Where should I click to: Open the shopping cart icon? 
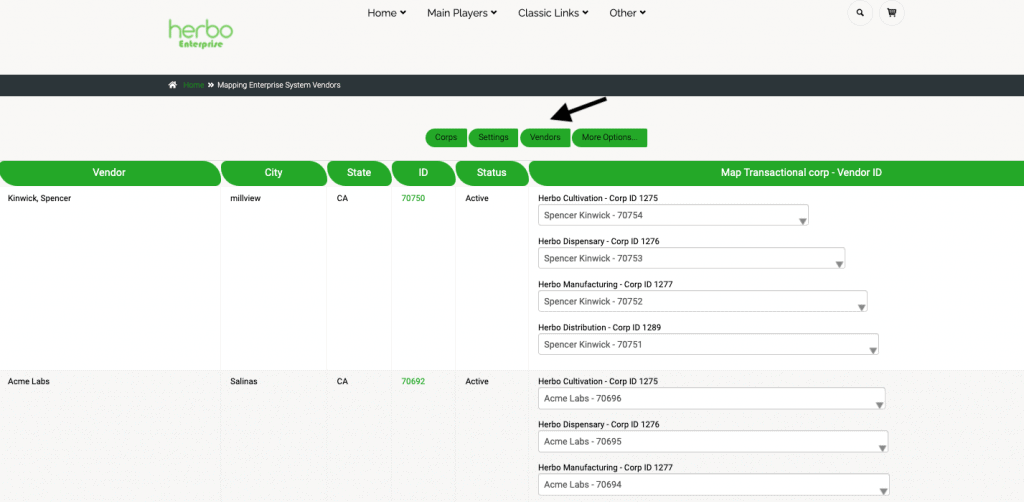[x=891, y=12]
